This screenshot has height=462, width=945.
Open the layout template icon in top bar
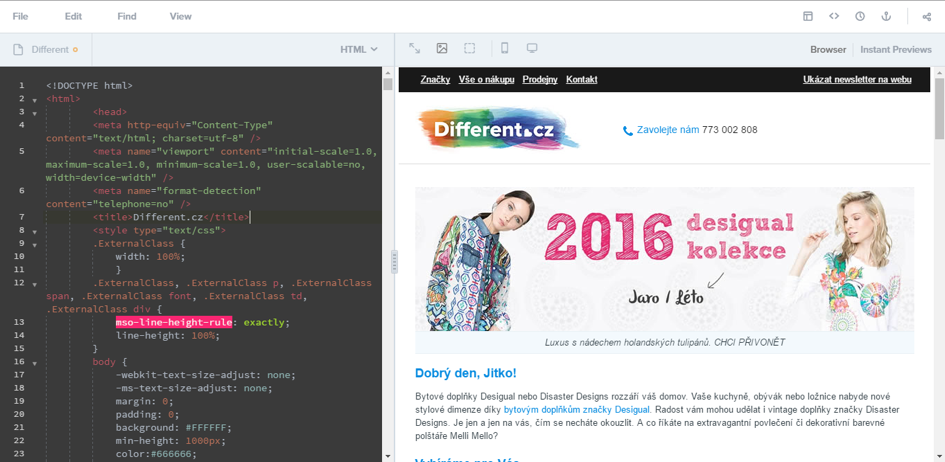808,16
